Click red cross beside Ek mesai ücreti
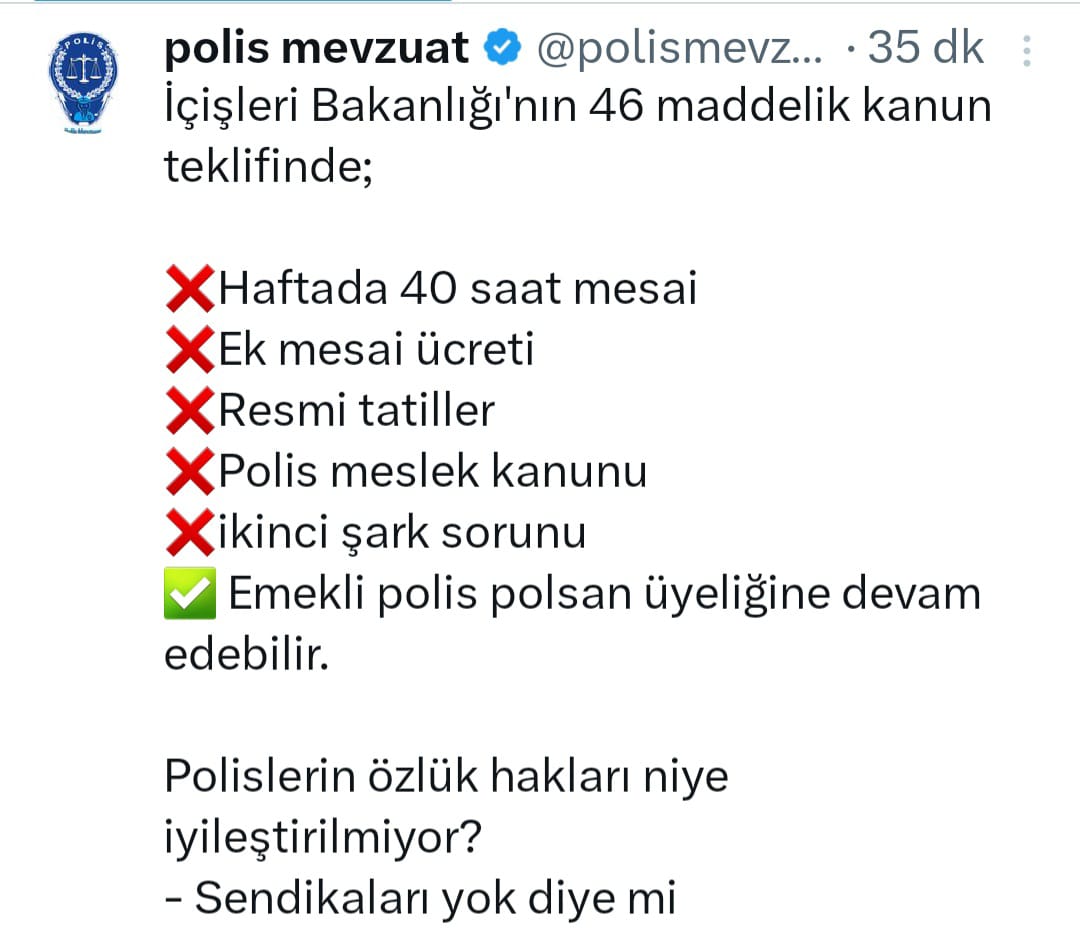The height and width of the screenshot is (940, 1080). 190,350
